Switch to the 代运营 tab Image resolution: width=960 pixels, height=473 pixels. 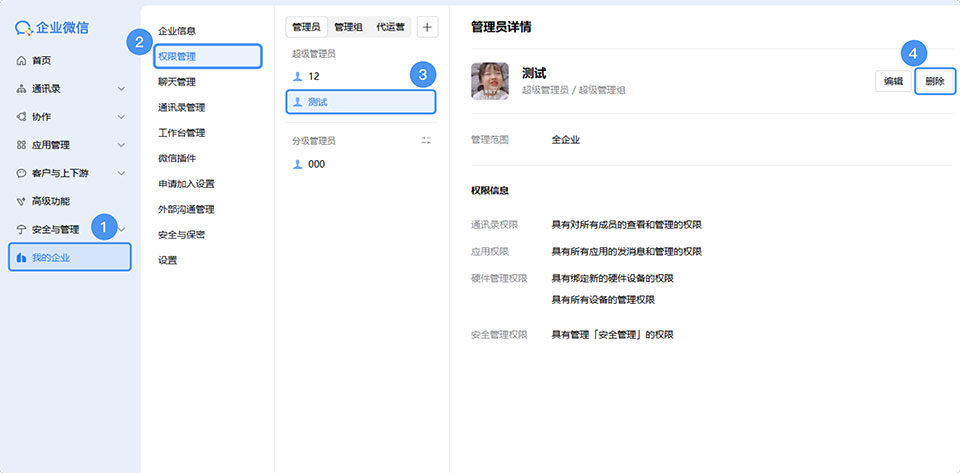[x=390, y=27]
